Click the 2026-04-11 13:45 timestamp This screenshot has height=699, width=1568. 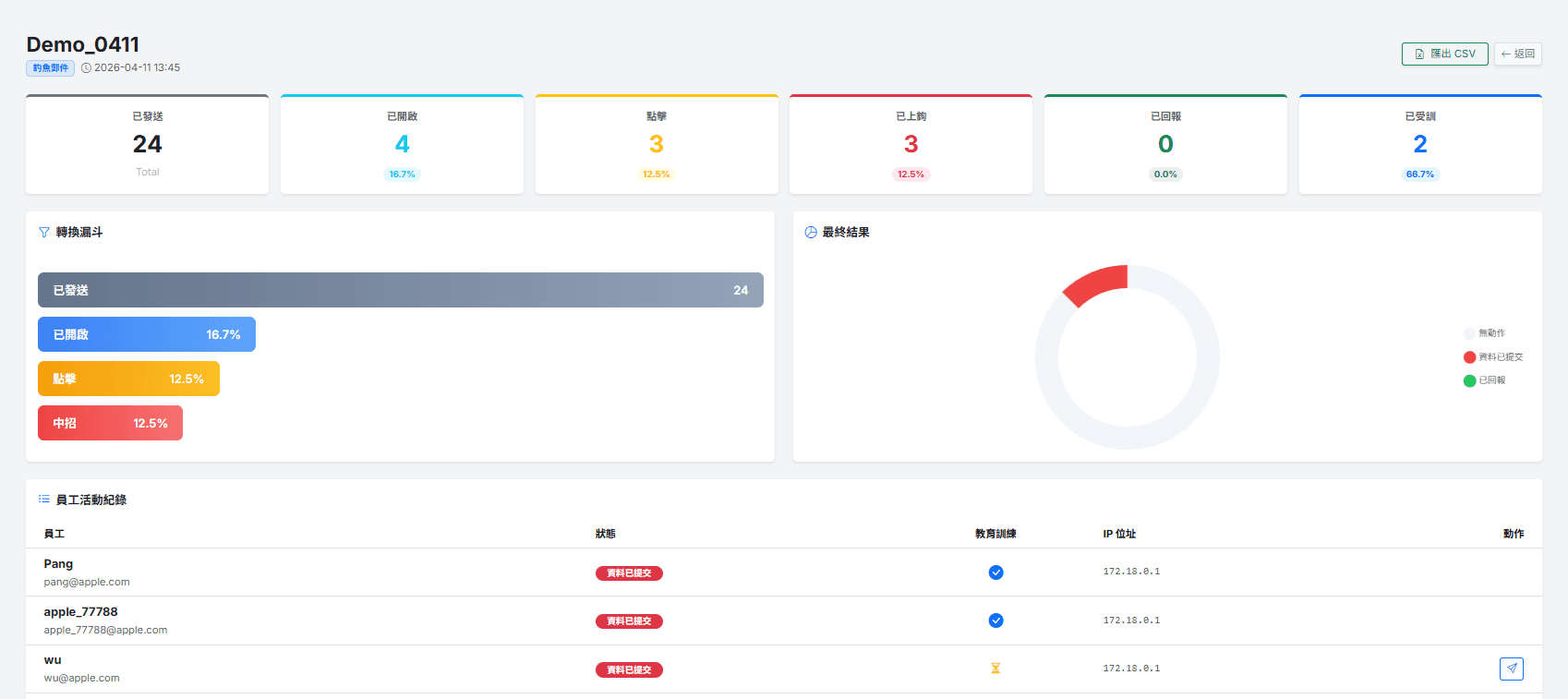[x=137, y=68]
